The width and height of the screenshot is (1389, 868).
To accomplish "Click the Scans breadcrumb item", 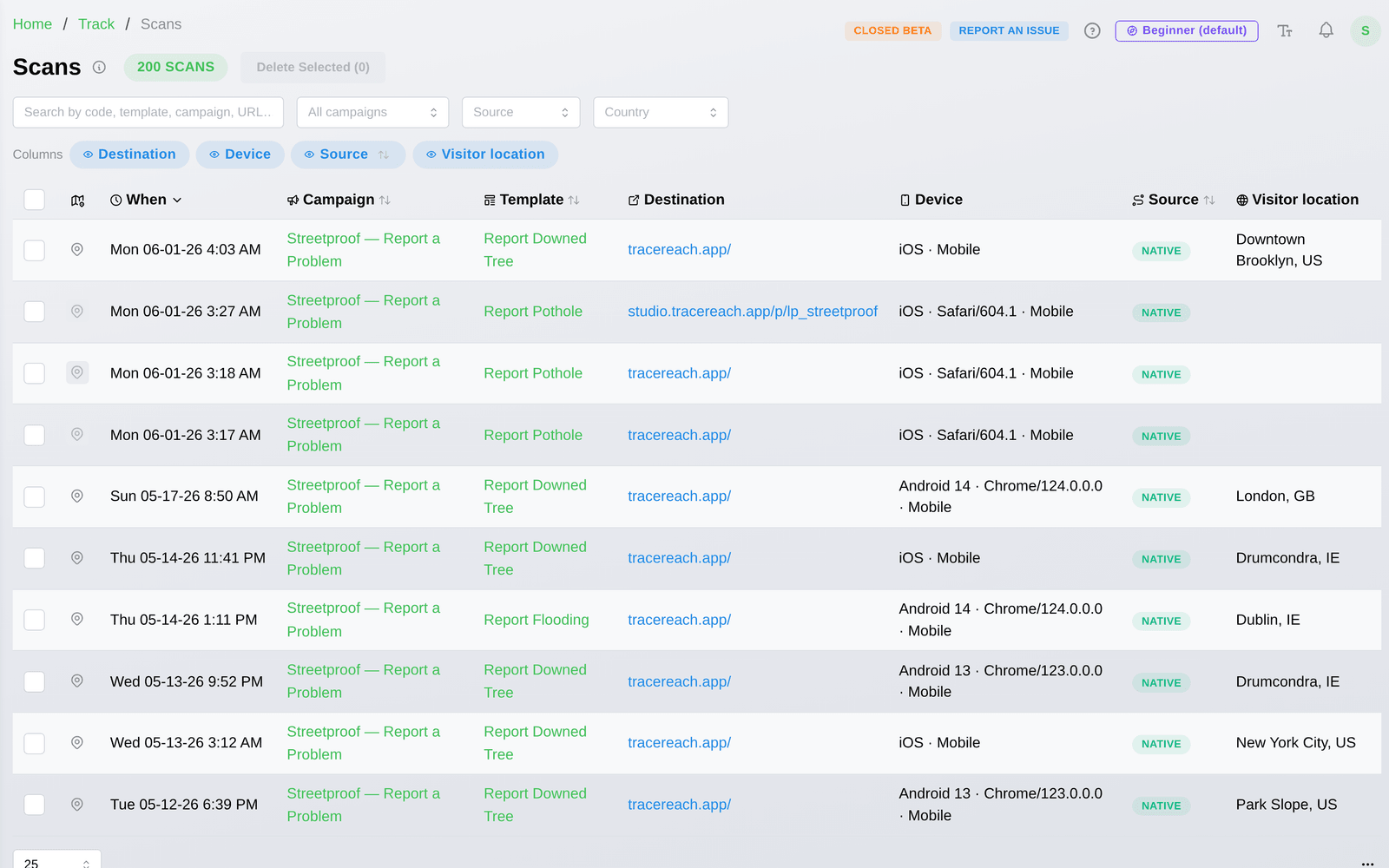I will click(x=161, y=24).
